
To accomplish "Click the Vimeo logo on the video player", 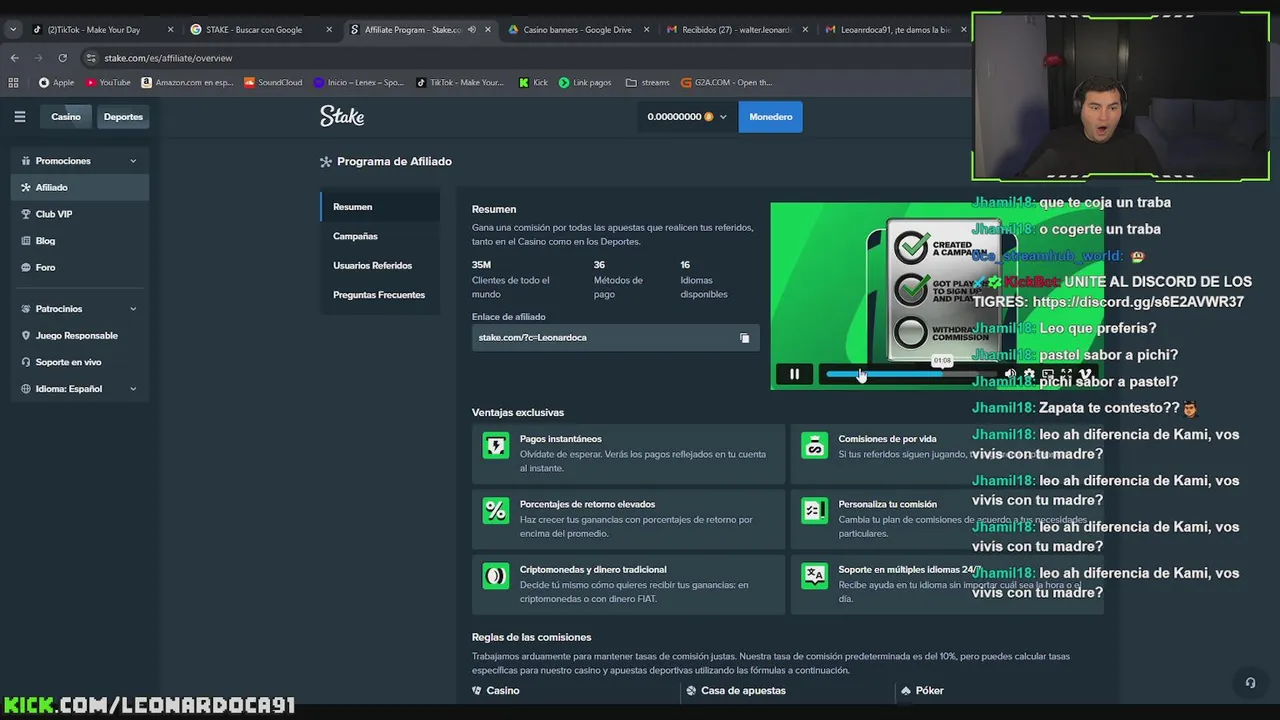I will pos(1086,374).
